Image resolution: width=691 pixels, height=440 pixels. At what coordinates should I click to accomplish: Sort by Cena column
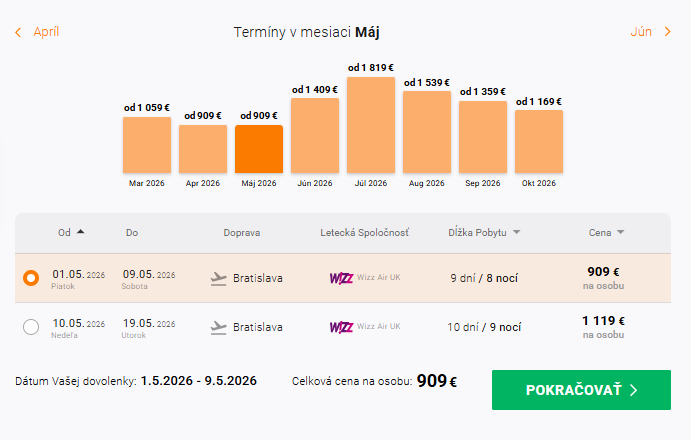click(620, 233)
